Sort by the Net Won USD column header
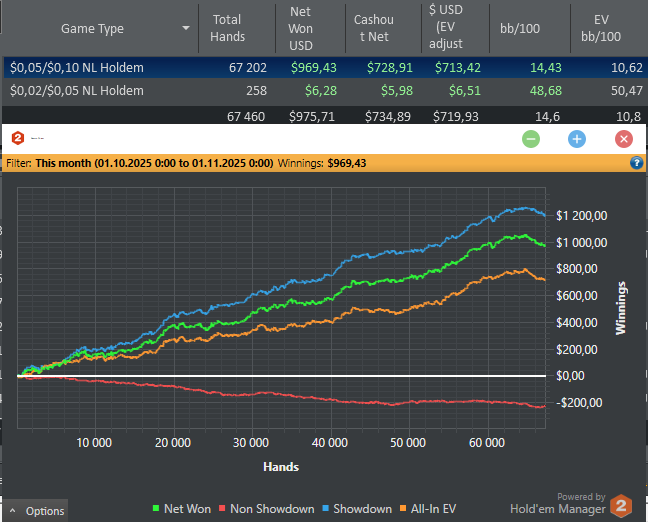The image size is (648, 522). (300, 28)
